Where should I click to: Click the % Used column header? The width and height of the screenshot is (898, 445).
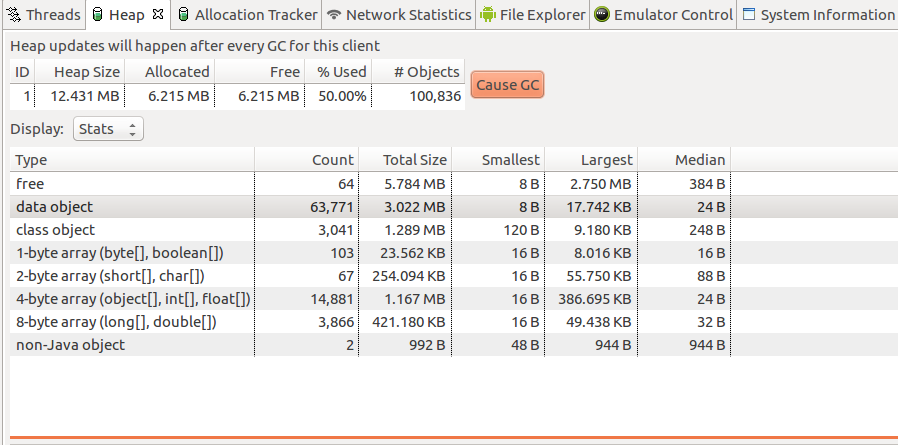click(338, 72)
